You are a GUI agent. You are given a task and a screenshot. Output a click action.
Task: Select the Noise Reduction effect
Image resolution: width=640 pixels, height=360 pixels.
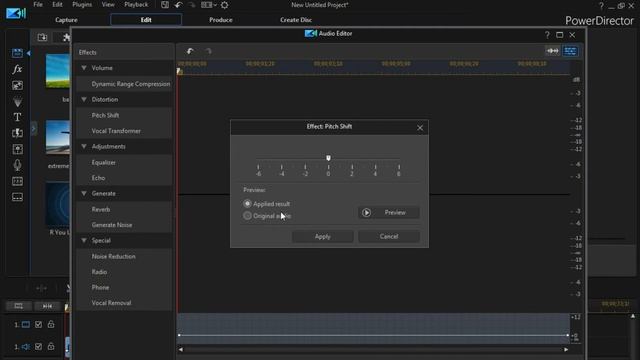[x=124, y=256]
